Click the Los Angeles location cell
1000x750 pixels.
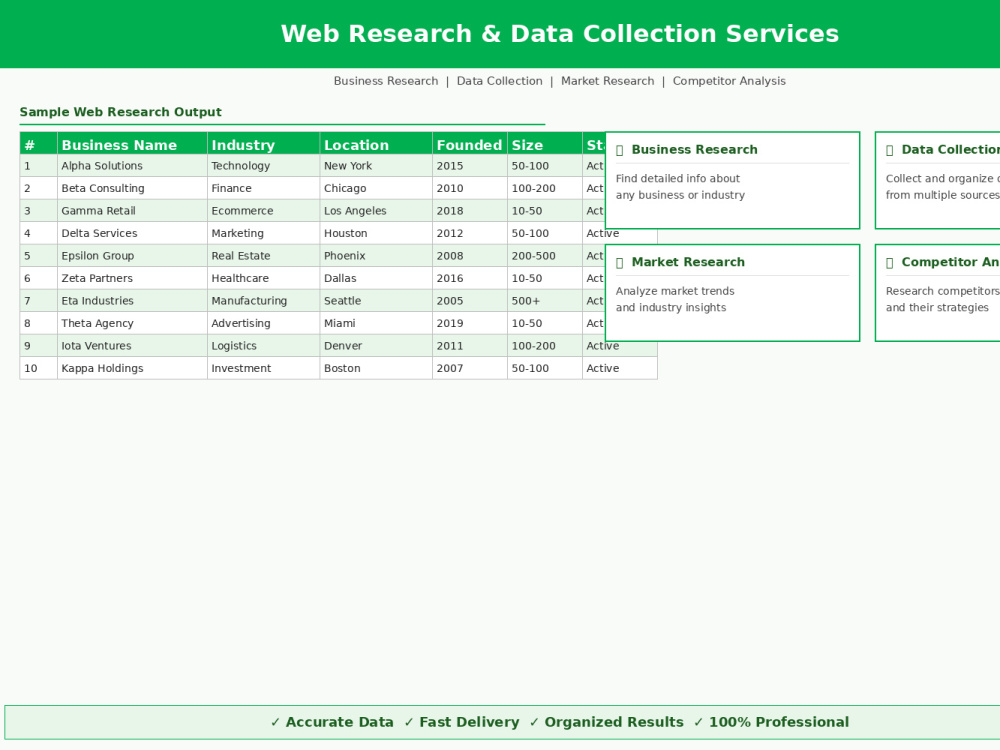(x=376, y=210)
